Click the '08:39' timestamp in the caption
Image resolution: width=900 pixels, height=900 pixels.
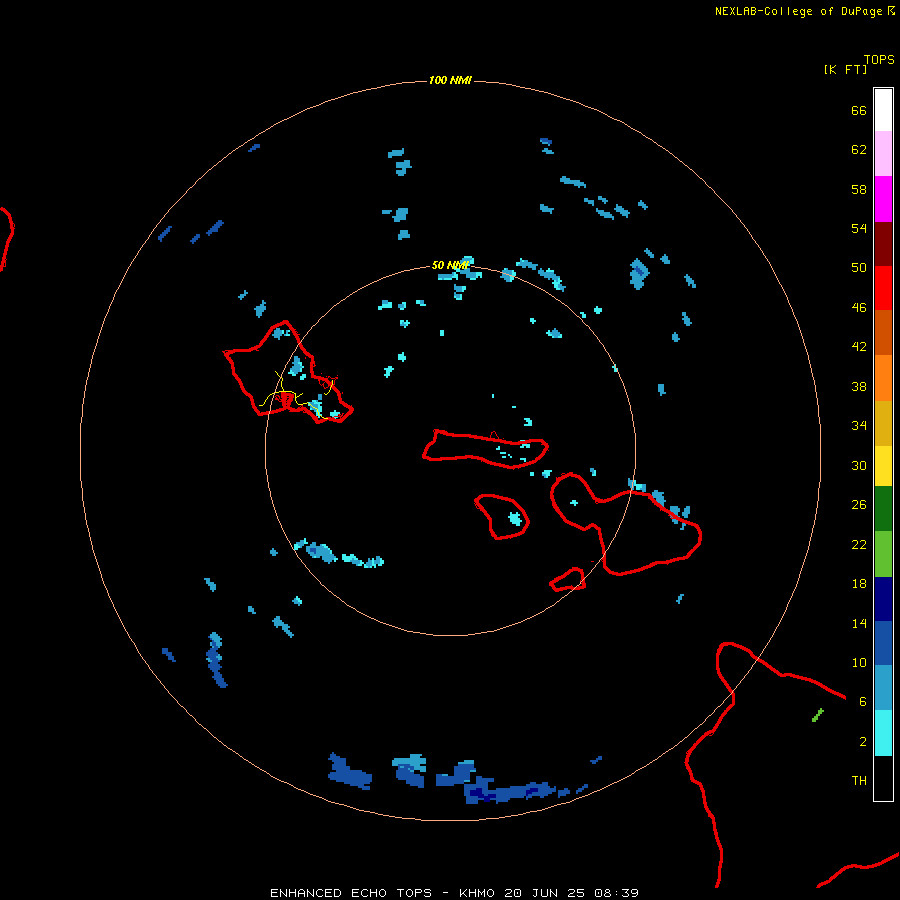[616, 893]
